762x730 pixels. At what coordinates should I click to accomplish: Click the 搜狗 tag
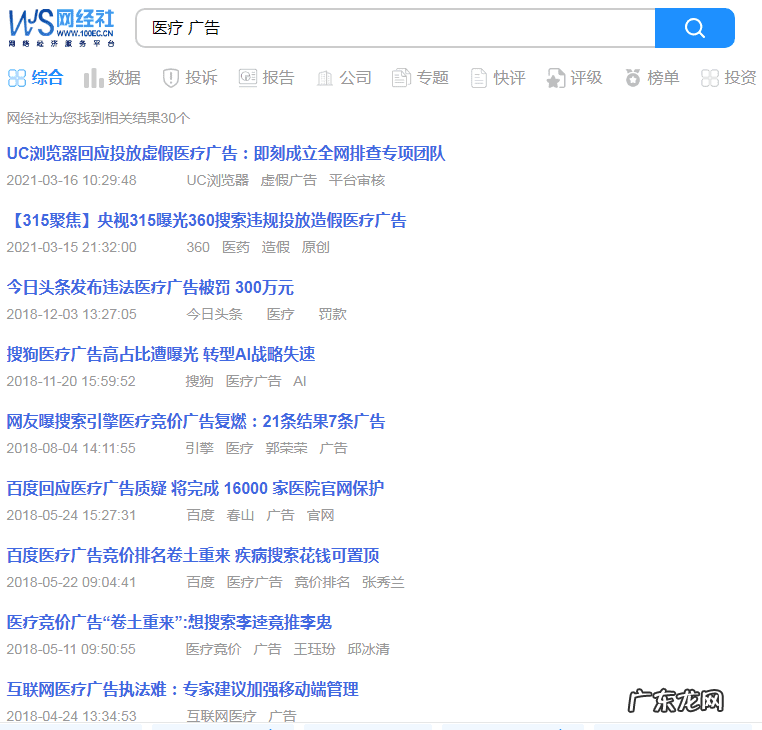coord(199,382)
